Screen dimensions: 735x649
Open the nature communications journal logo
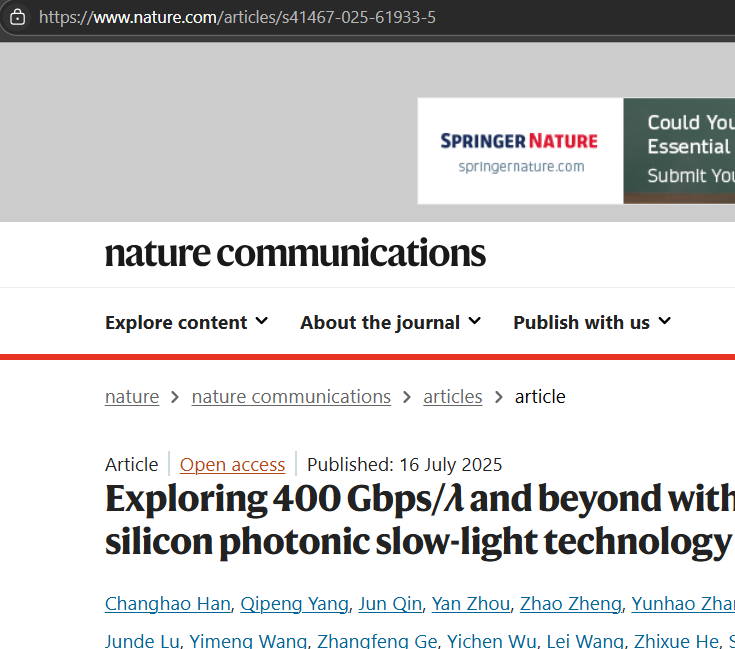click(295, 253)
